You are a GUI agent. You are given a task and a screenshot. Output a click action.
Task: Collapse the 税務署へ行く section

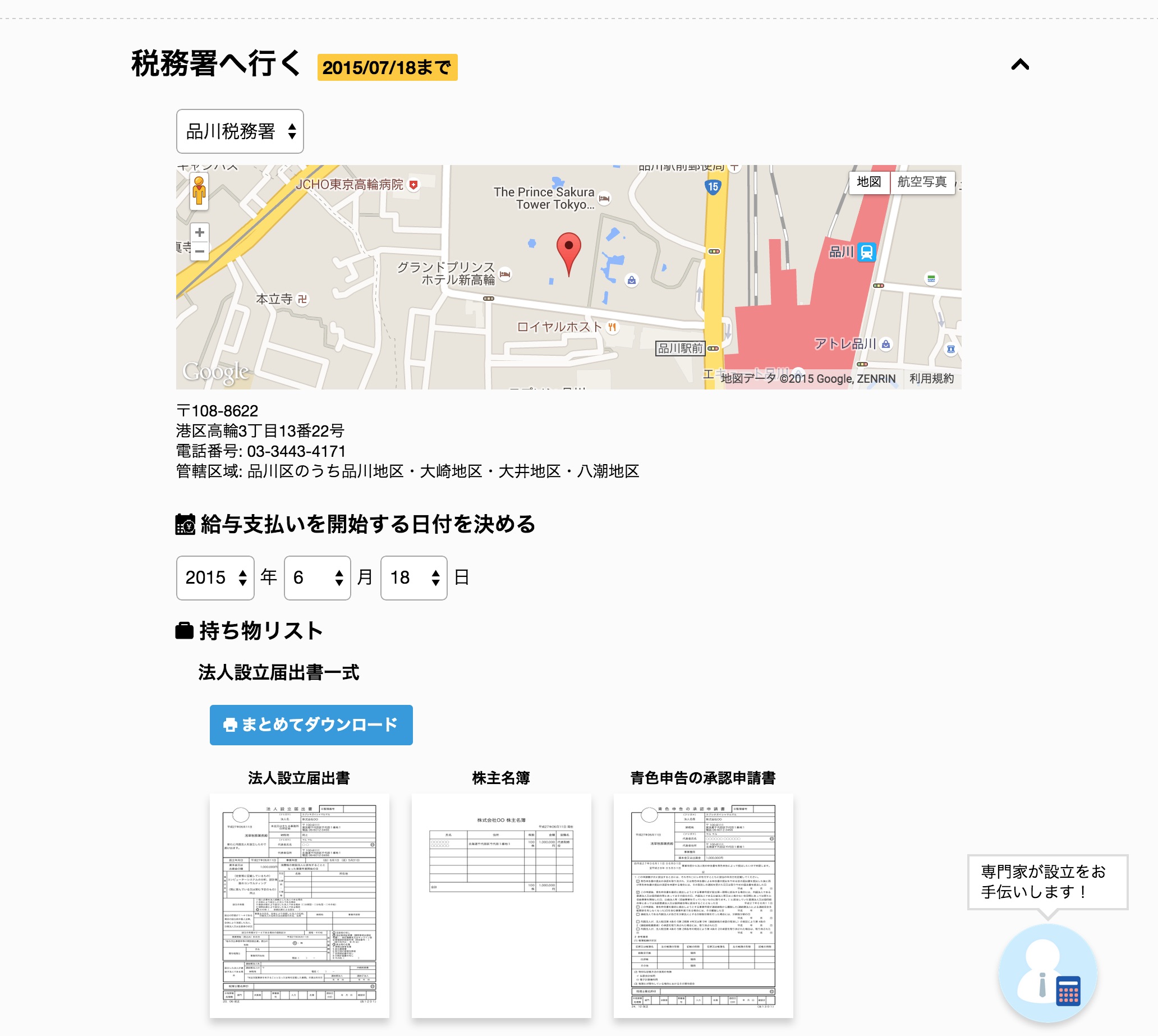coord(1022,65)
